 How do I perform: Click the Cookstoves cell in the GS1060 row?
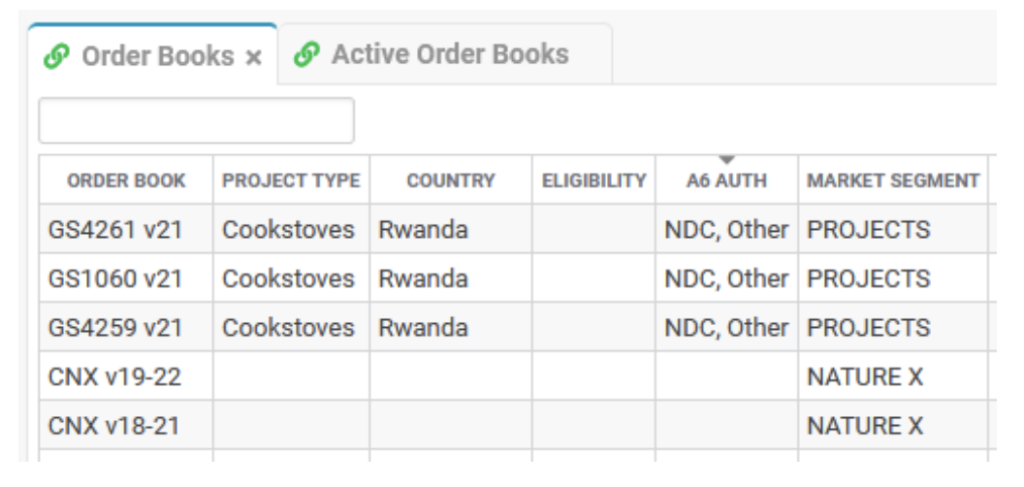pos(291,279)
